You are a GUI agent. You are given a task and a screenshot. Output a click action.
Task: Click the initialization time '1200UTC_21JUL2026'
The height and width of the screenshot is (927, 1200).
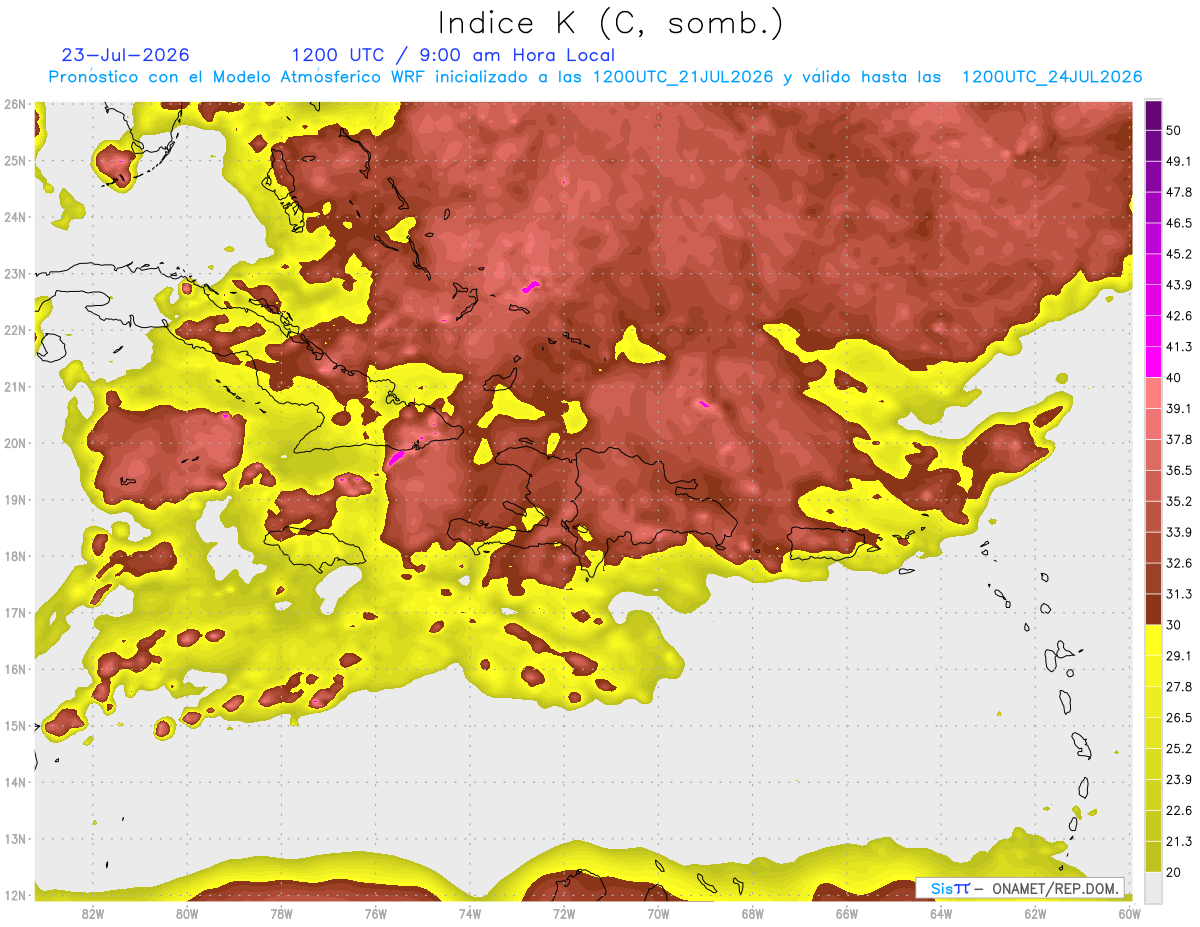(x=683, y=77)
